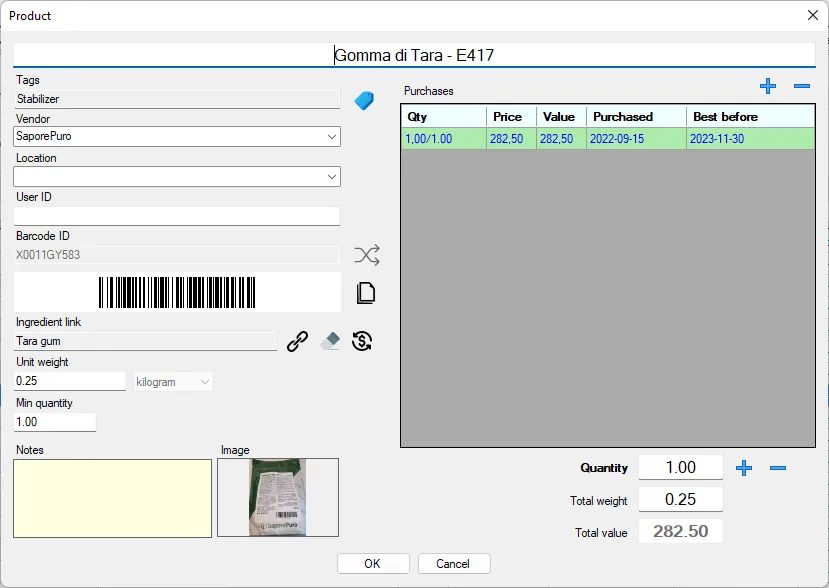This screenshot has width=829, height=588.
Task: Click the chain link icon for Ingredient link
Action: pos(298,341)
